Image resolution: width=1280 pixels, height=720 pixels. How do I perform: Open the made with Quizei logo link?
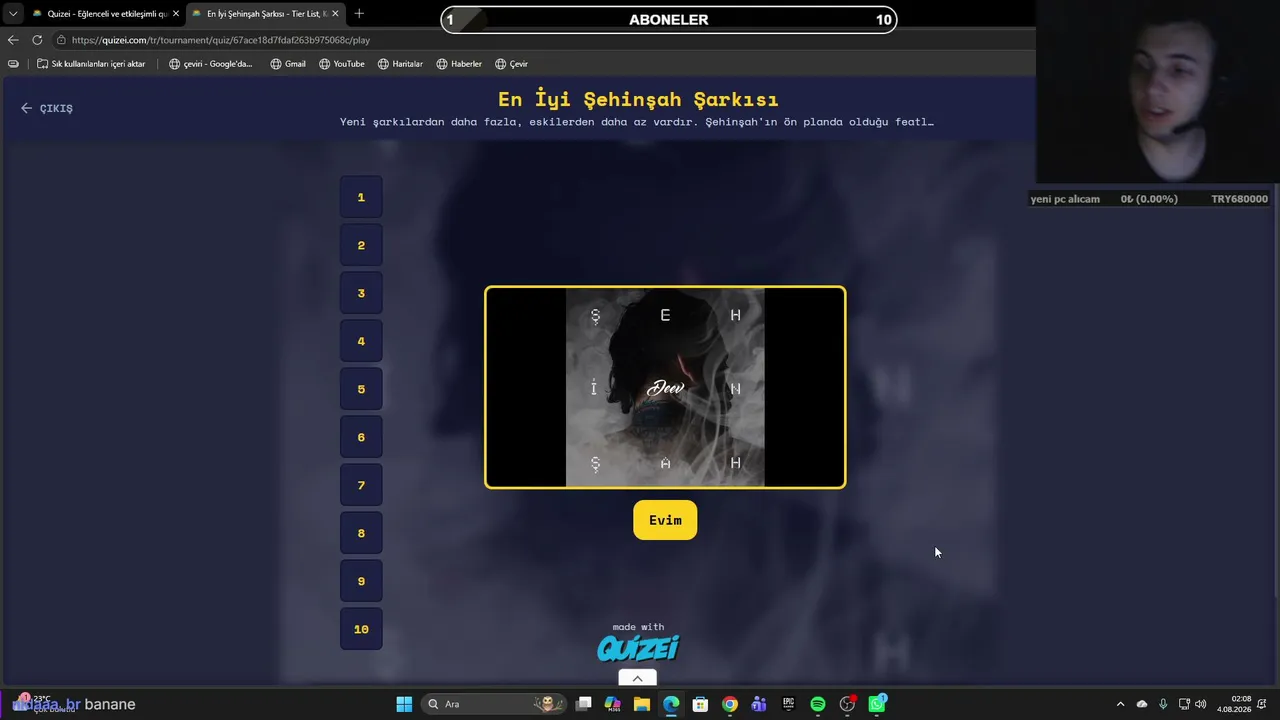[638, 642]
